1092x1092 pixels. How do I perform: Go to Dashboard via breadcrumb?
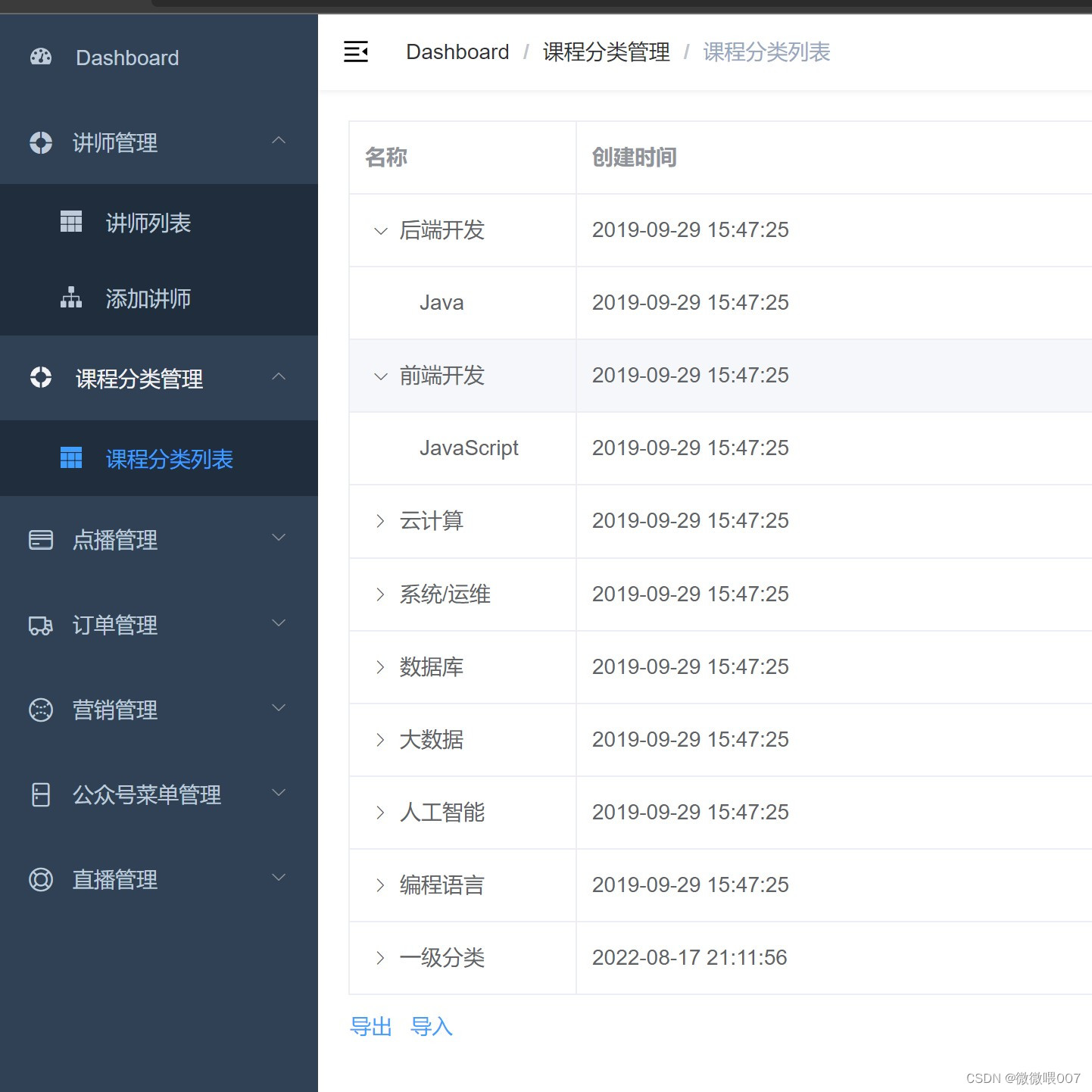[457, 51]
